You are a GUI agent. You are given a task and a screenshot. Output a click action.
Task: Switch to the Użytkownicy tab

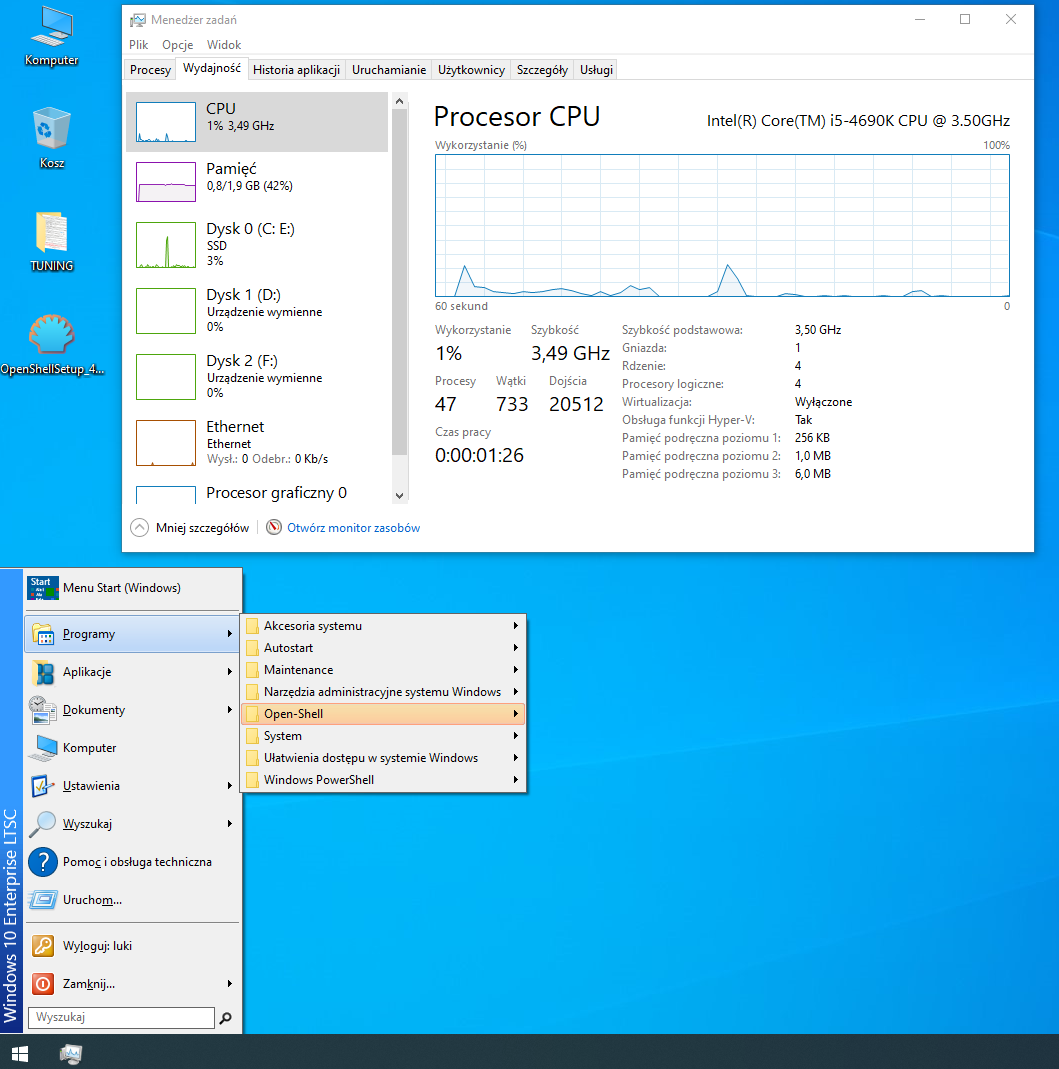471,70
